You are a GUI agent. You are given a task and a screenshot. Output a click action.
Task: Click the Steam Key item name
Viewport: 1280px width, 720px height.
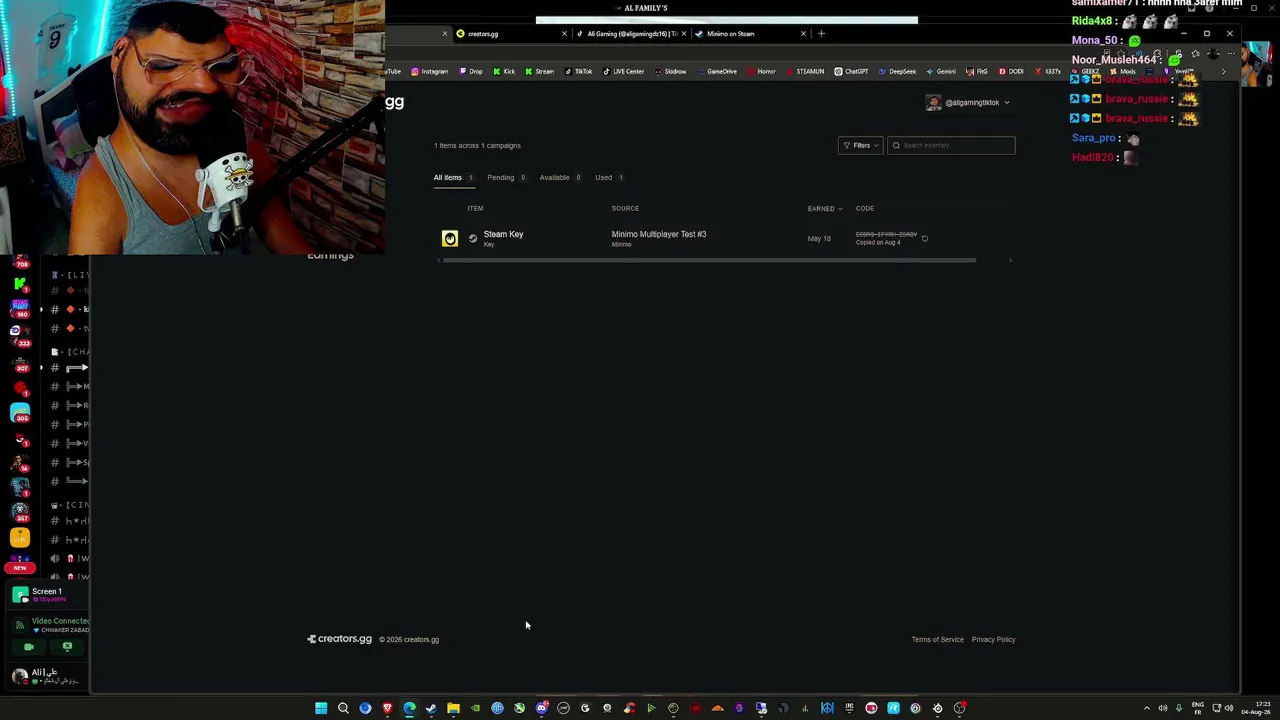click(503, 234)
